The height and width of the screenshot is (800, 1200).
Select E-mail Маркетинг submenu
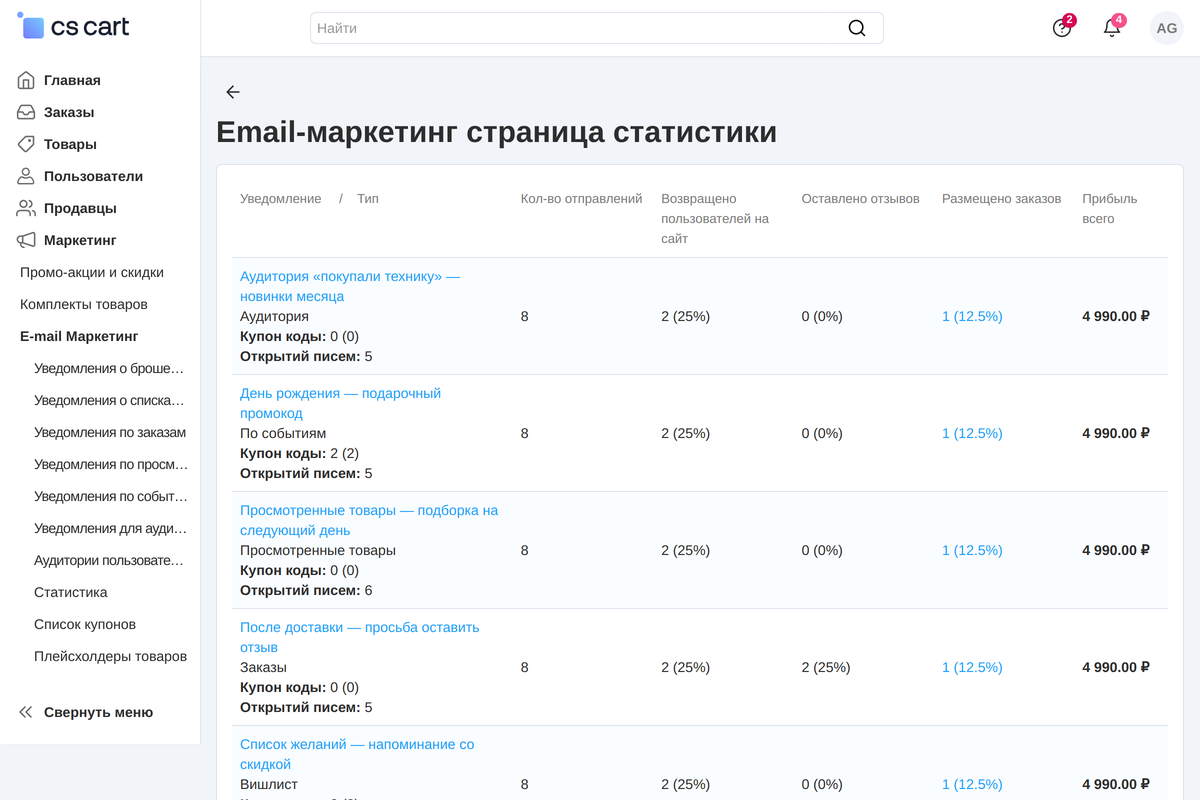(79, 336)
